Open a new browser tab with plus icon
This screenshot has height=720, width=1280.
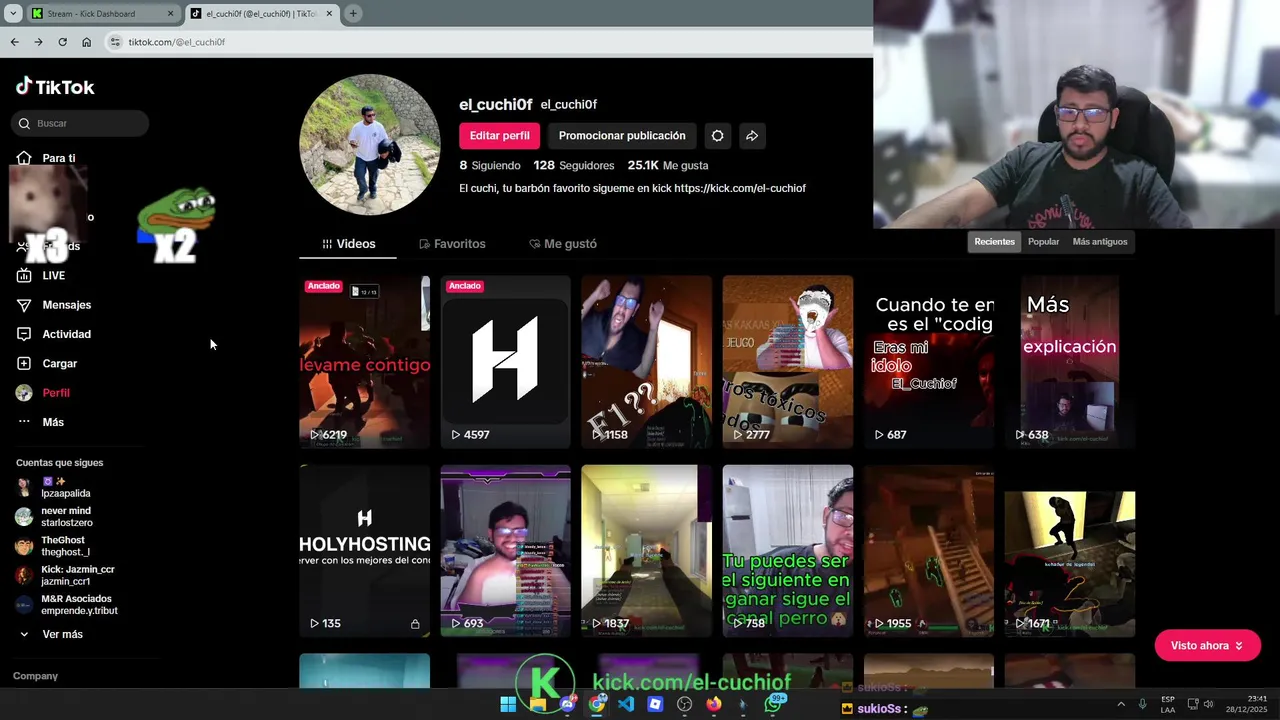point(353,14)
